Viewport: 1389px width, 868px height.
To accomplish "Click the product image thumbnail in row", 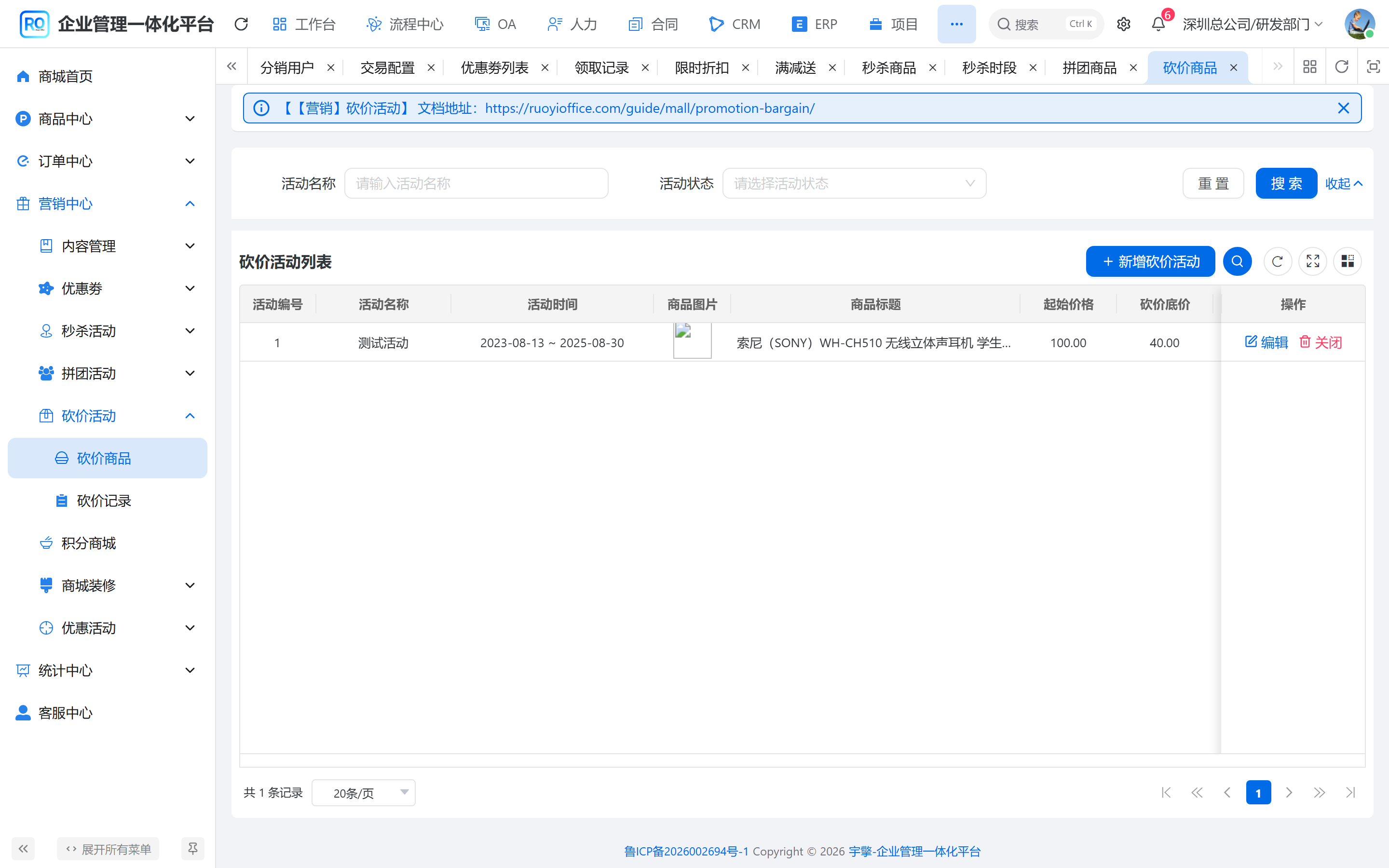I will coord(692,341).
